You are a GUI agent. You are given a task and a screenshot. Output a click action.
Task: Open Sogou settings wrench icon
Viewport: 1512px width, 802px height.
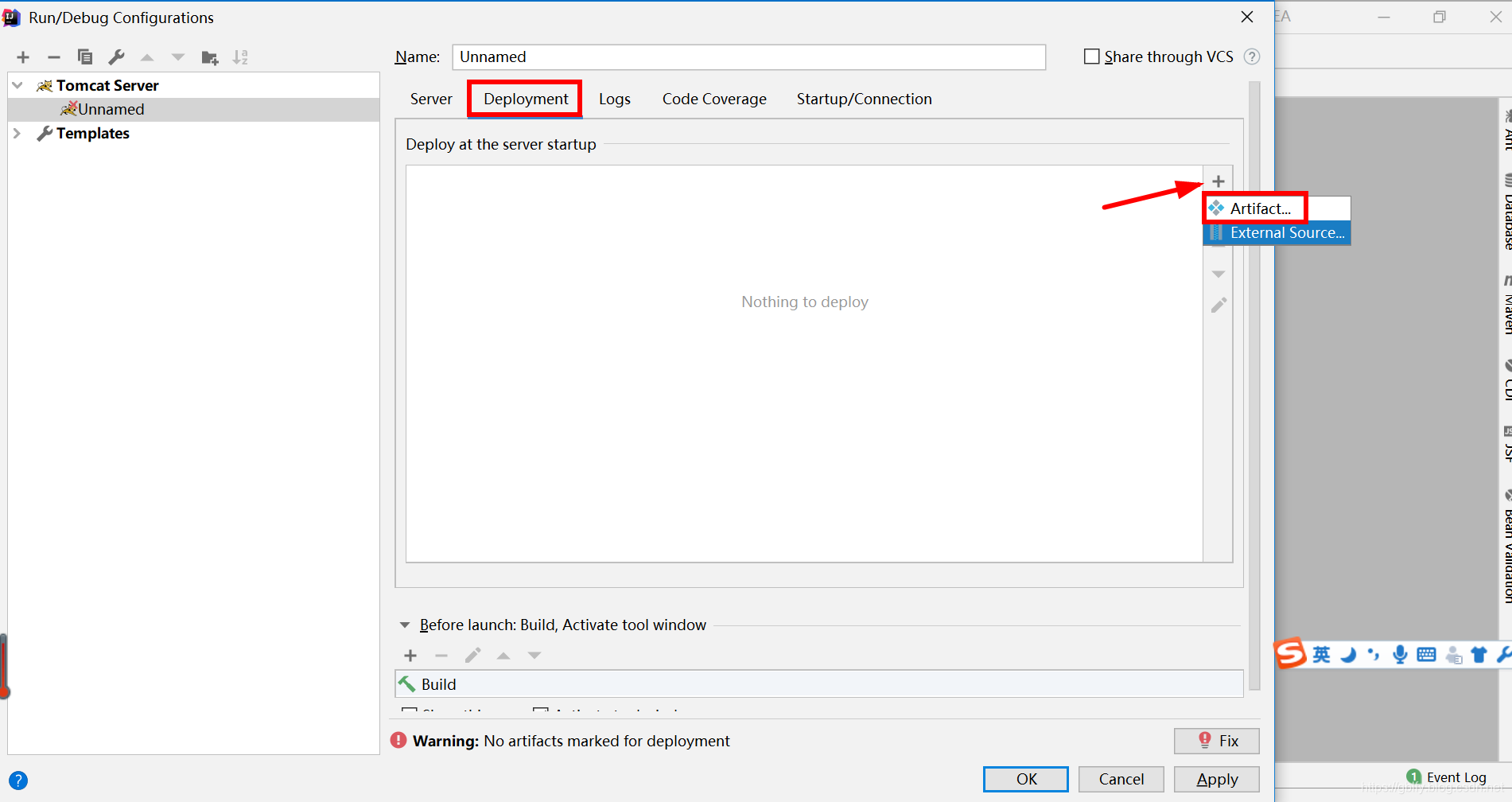coord(1503,655)
